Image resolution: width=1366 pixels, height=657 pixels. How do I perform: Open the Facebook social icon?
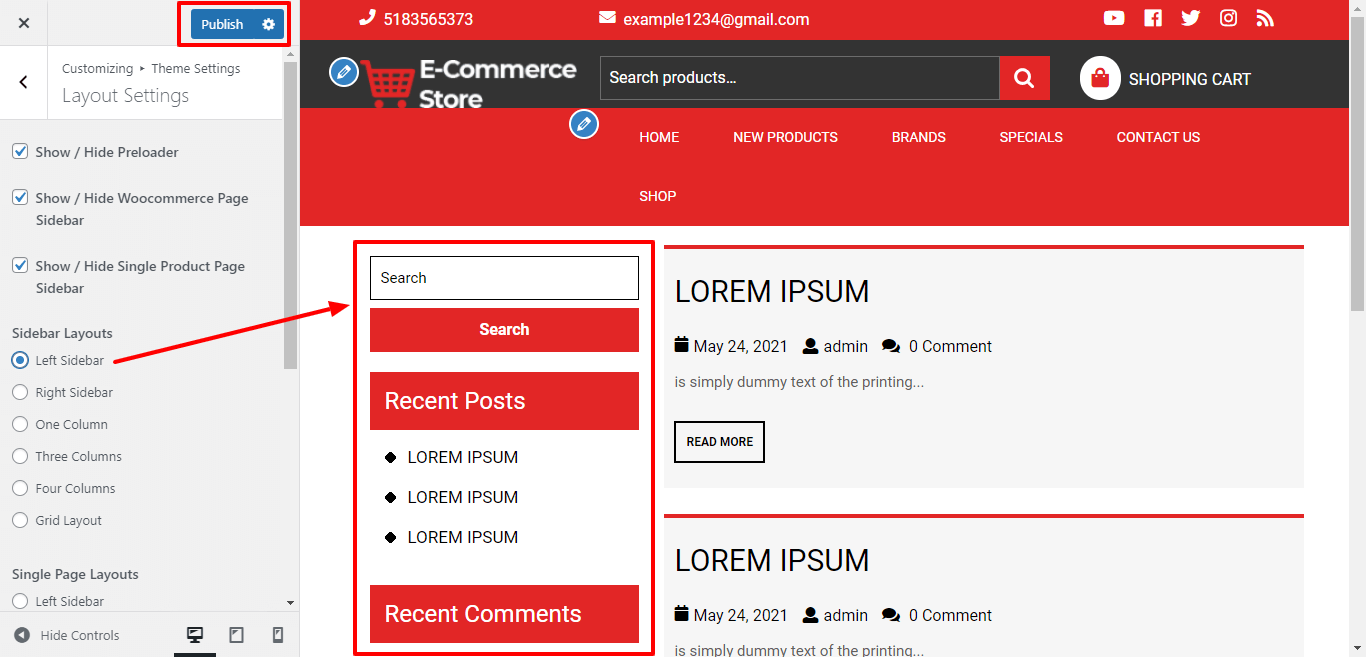[1153, 18]
